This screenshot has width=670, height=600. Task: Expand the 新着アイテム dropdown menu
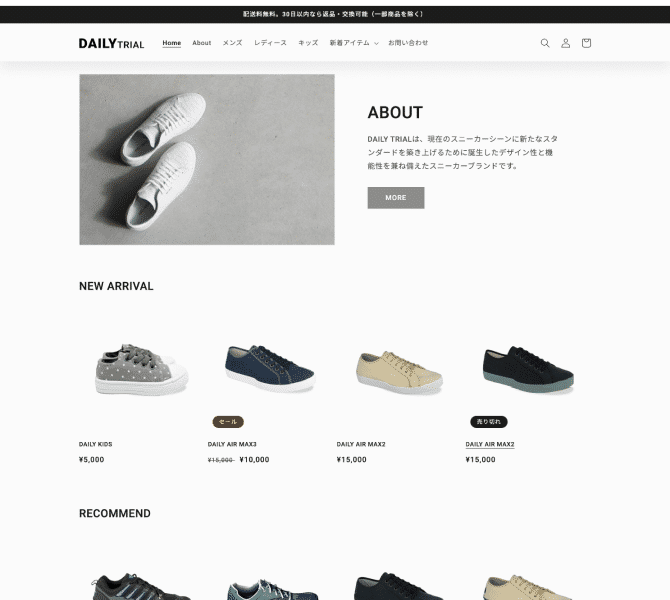[x=354, y=43]
